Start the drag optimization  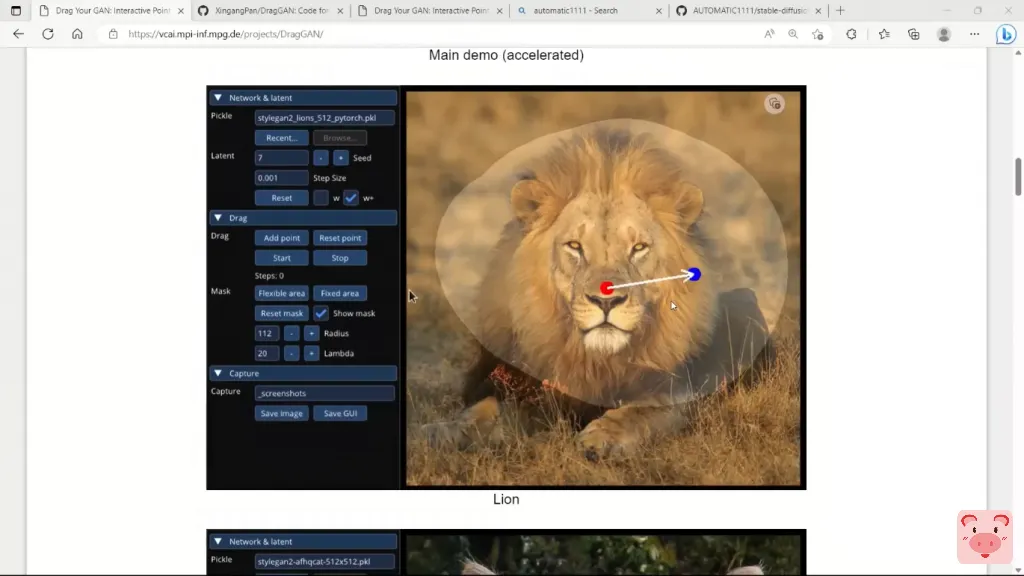point(281,258)
